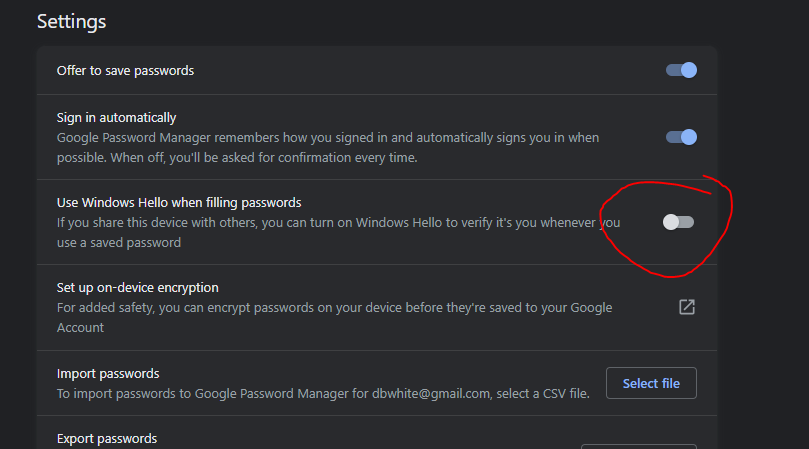Click the Offer to save passwords label
The image size is (809, 449).
125,71
